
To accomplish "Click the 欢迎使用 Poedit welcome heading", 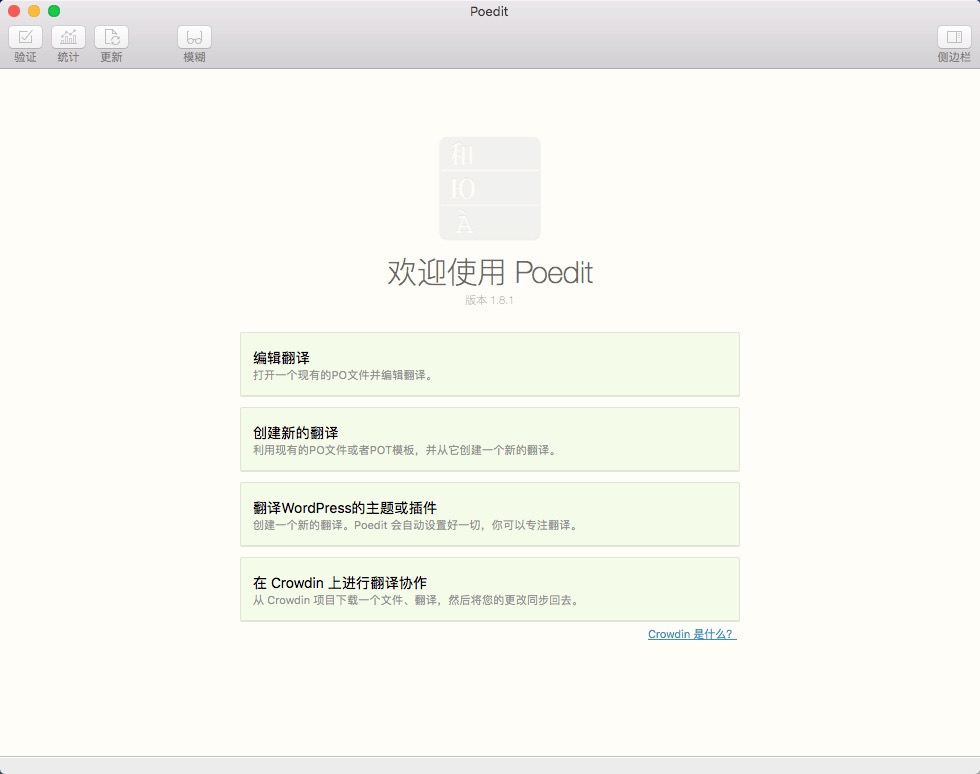I will click(489, 272).
